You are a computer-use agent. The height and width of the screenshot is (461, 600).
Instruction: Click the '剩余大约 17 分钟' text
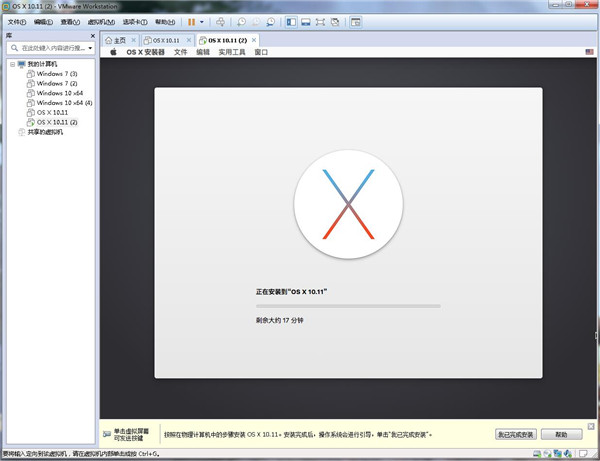279,320
